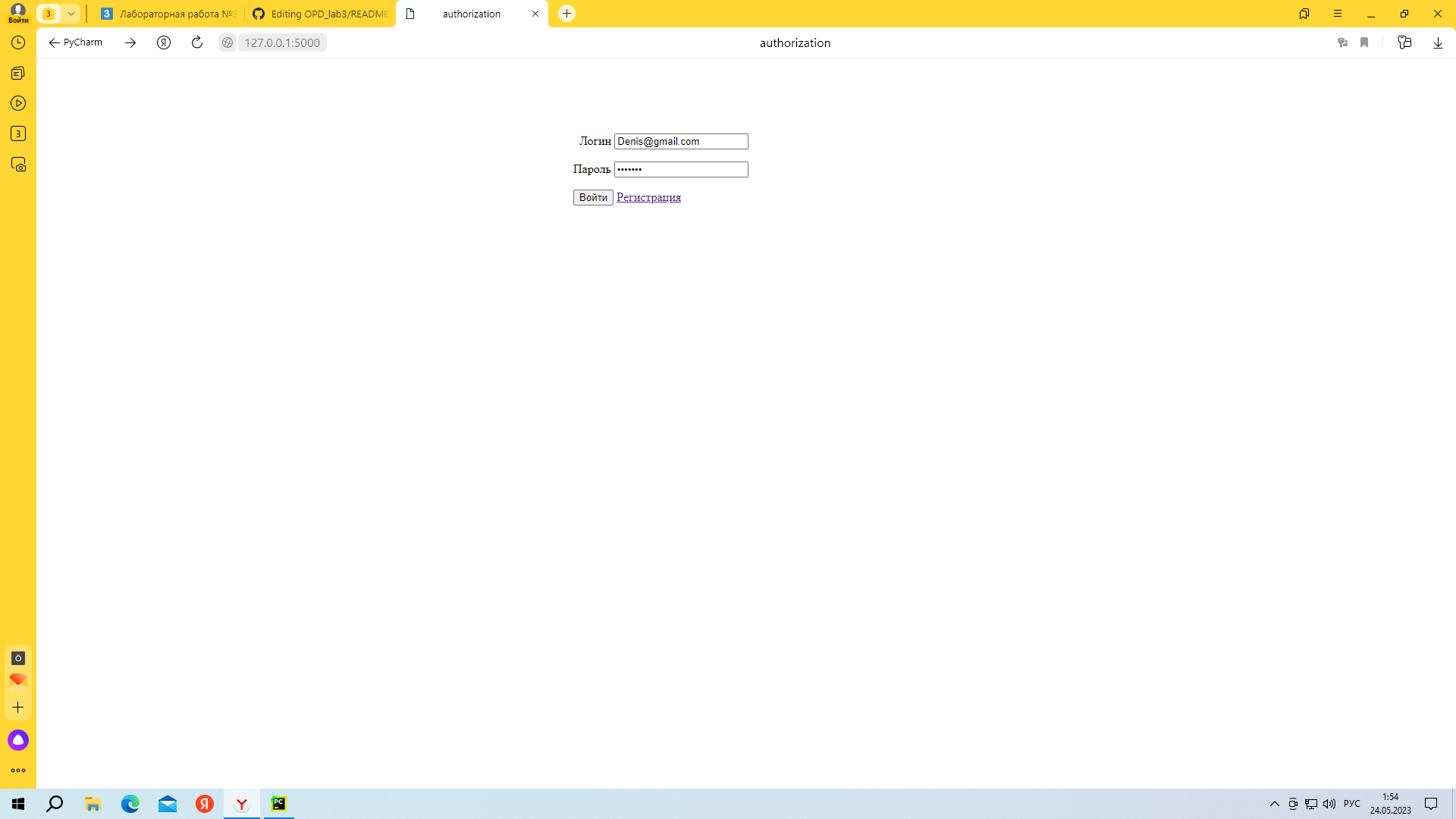Open the screenshot tool in sidebar
The height and width of the screenshot is (819, 1456).
point(18,165)
